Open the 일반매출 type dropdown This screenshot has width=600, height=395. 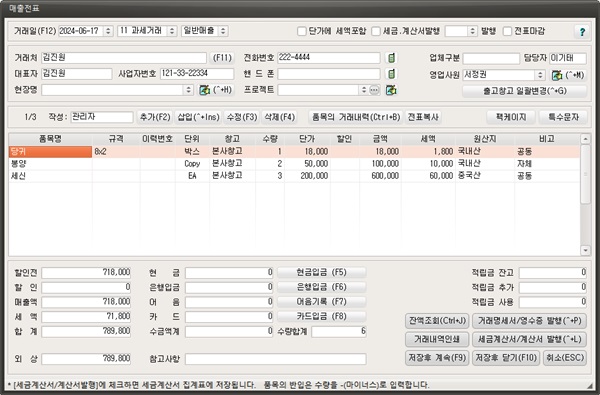(x=223, y=31)
